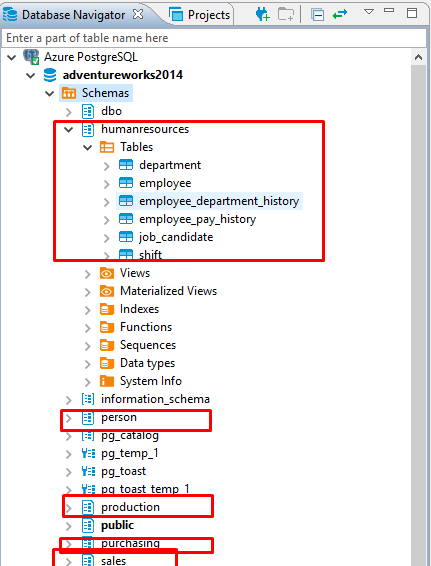
Task: Minimize the navigator panel
Action: point(389,11)
